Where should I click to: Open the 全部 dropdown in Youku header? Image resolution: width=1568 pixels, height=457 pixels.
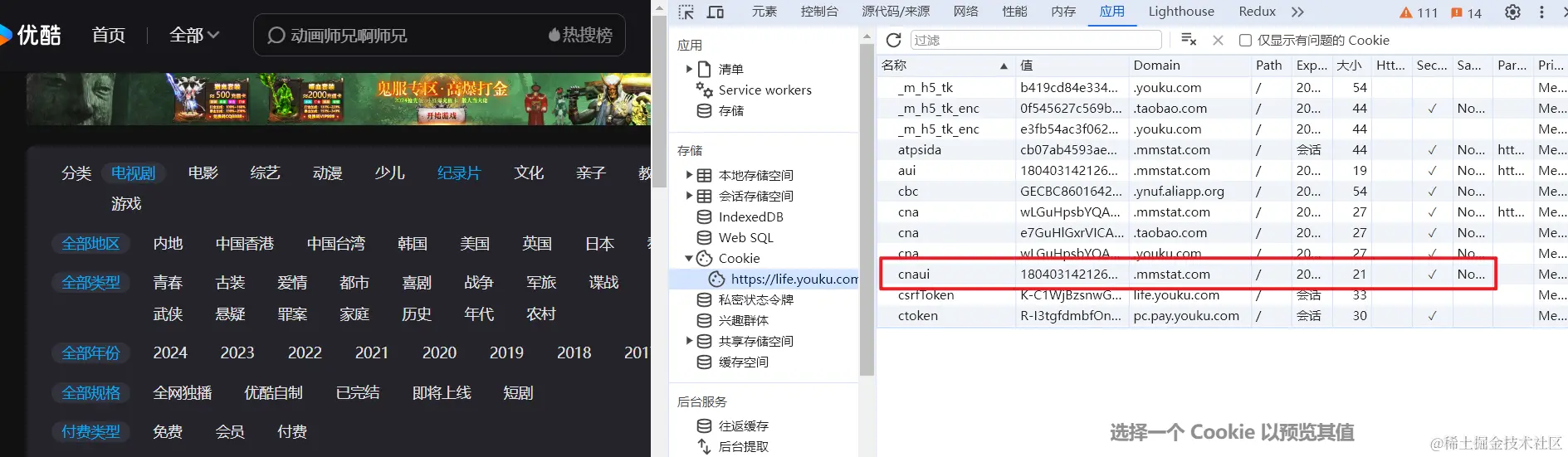(194, 35)
